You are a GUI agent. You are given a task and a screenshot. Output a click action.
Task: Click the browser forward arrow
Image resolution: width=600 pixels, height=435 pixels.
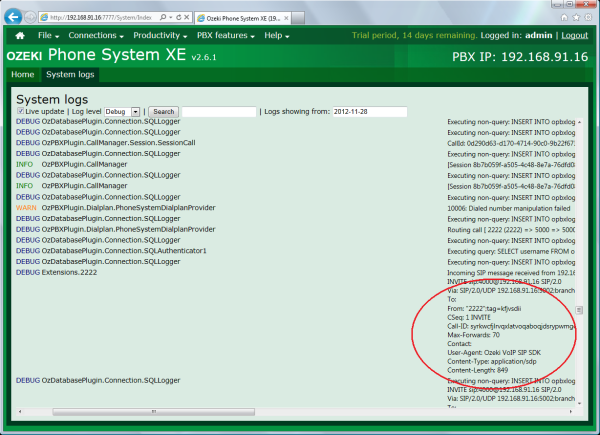[30, 17]
